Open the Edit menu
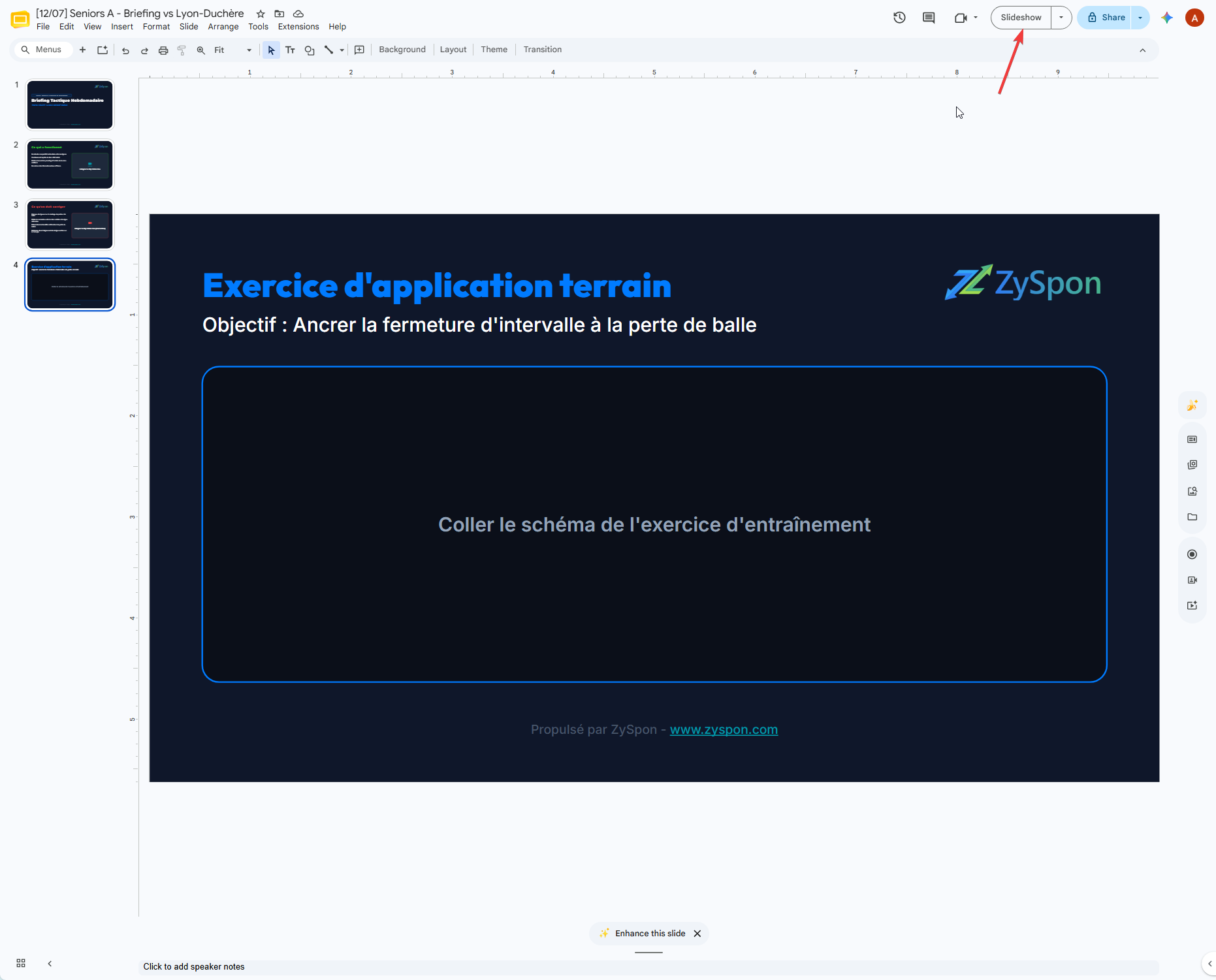Screen dimensions: 1216x980 pos(67,27)
